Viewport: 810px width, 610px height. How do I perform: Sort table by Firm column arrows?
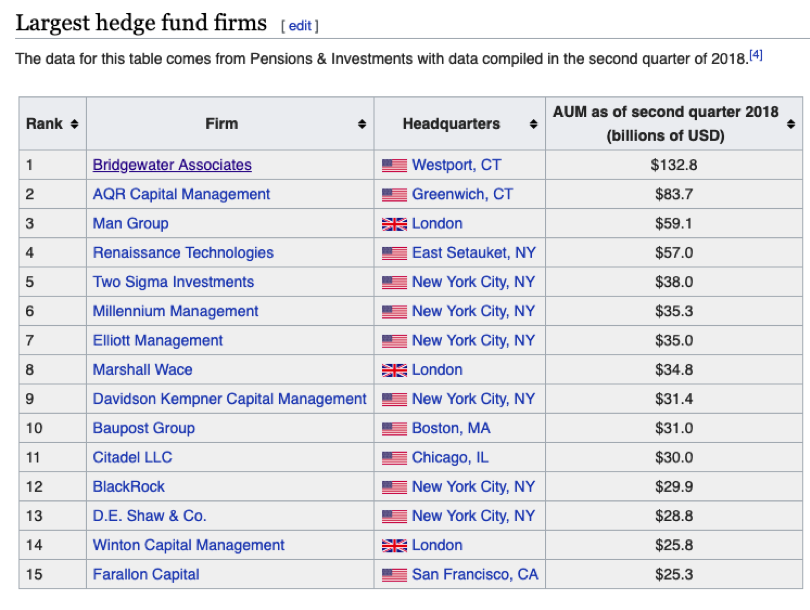[x=362, y=124]
